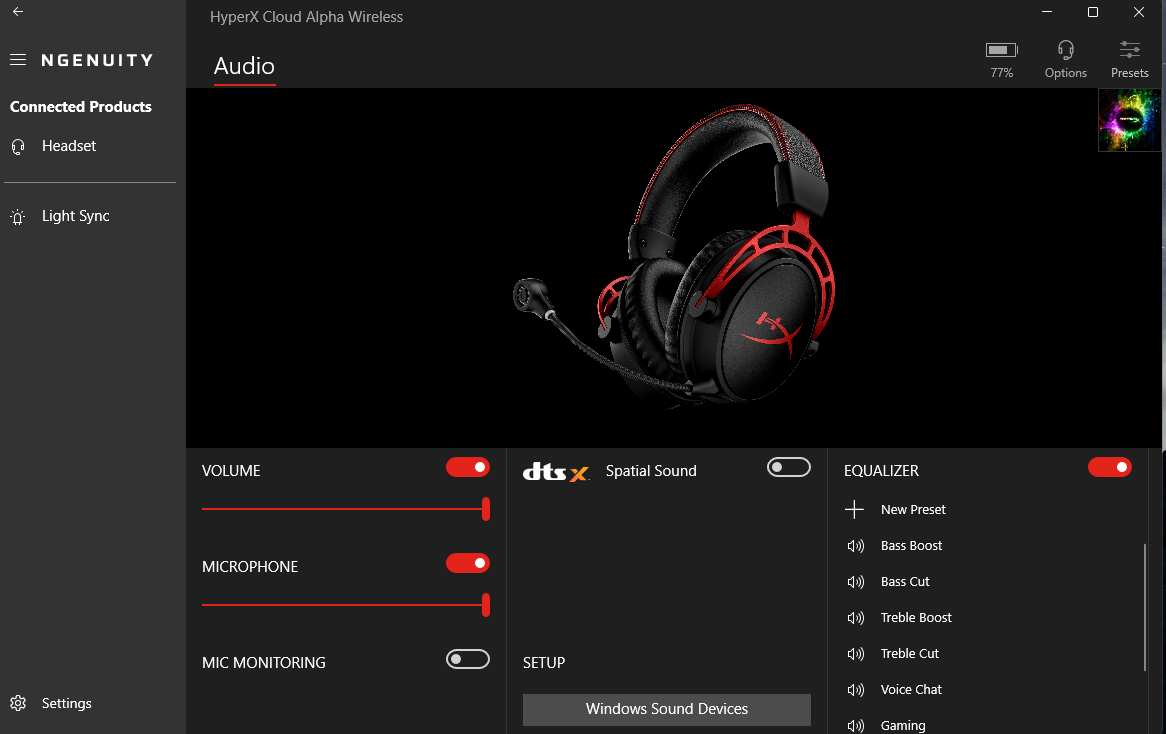The width and height of the screenshot is (1166, 734).
Task: Open headset Options icon
Action: 1066,50
